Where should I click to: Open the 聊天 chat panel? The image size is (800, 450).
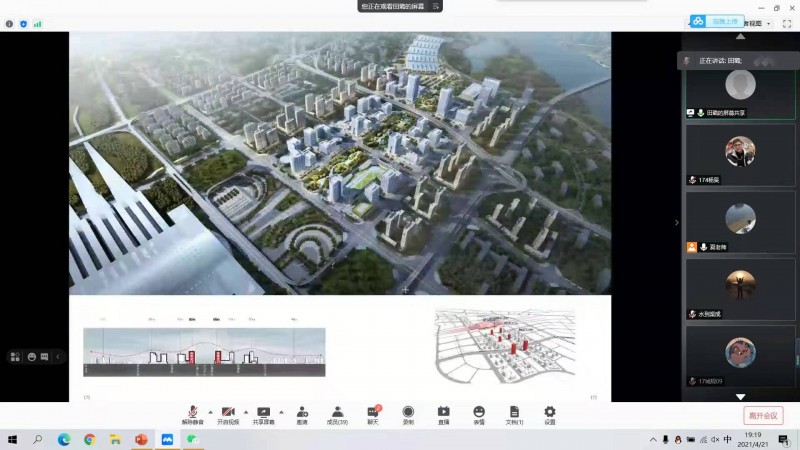373,413
